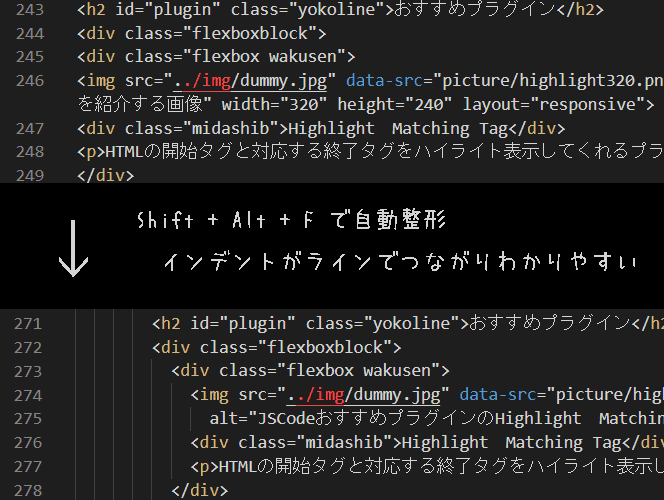664x500 pixels.
Task: Click "midashib" class text on line 276
Action: (344, 443)
